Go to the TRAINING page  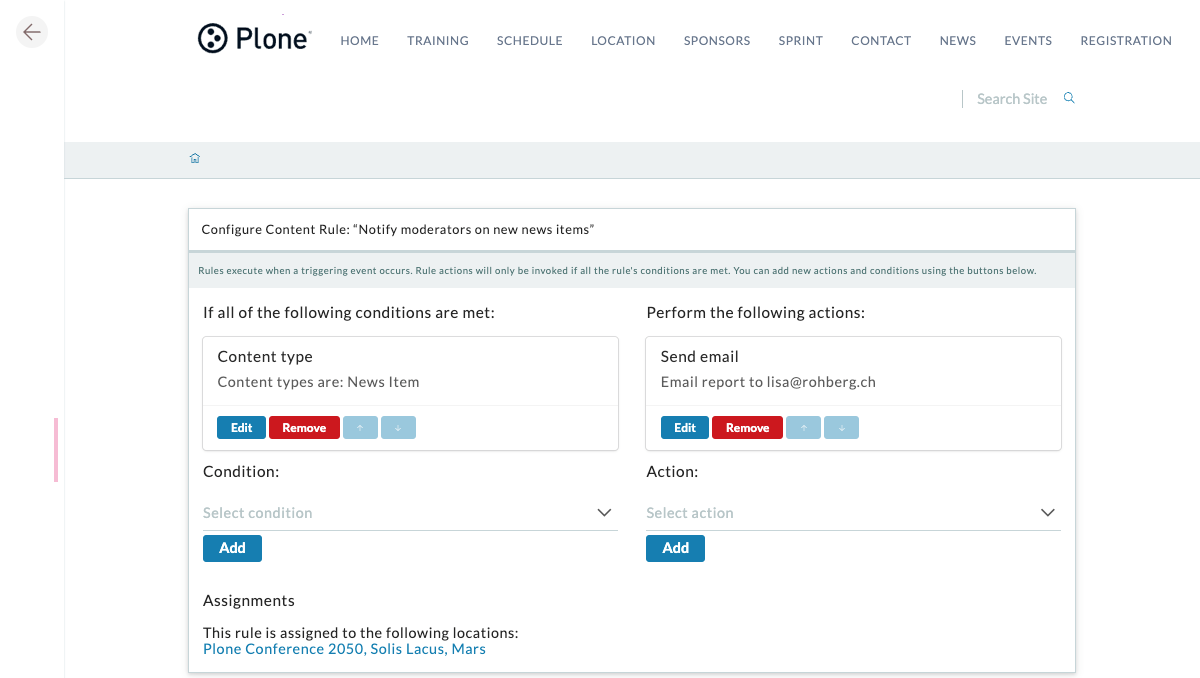438,41
